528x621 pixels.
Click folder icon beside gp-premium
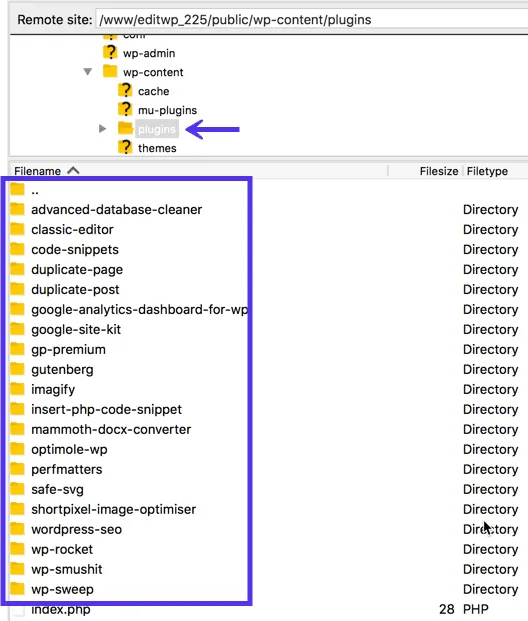(17, 349)
